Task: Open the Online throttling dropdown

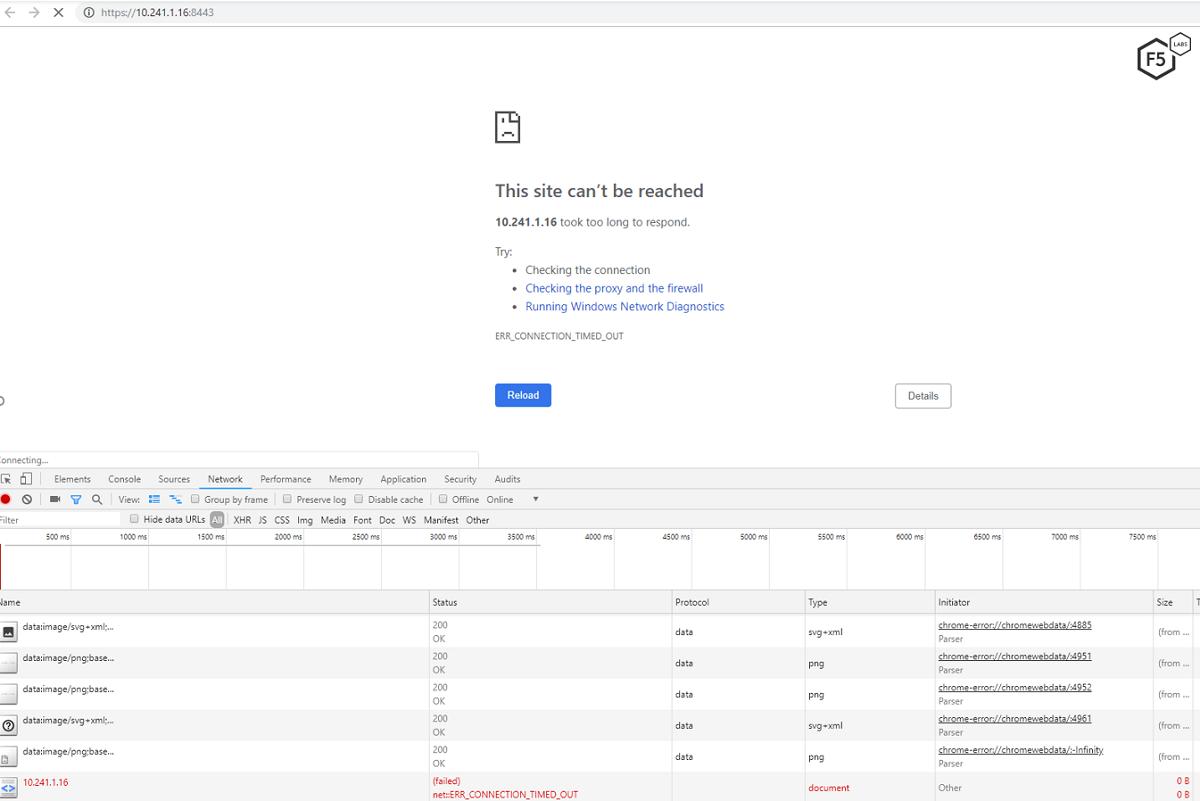Action: pyautogui.click(x=513, y=499)
